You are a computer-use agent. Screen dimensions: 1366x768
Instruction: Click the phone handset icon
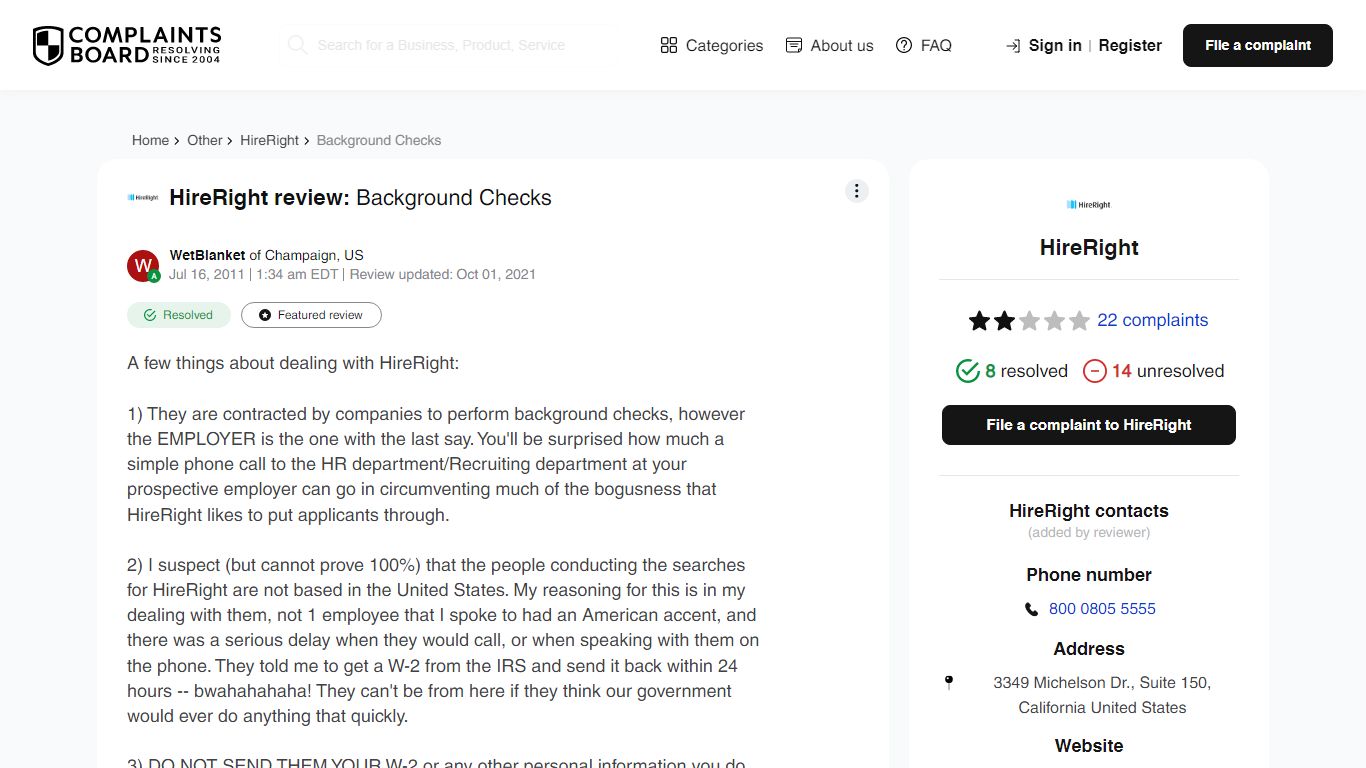tap(1031, 609)
